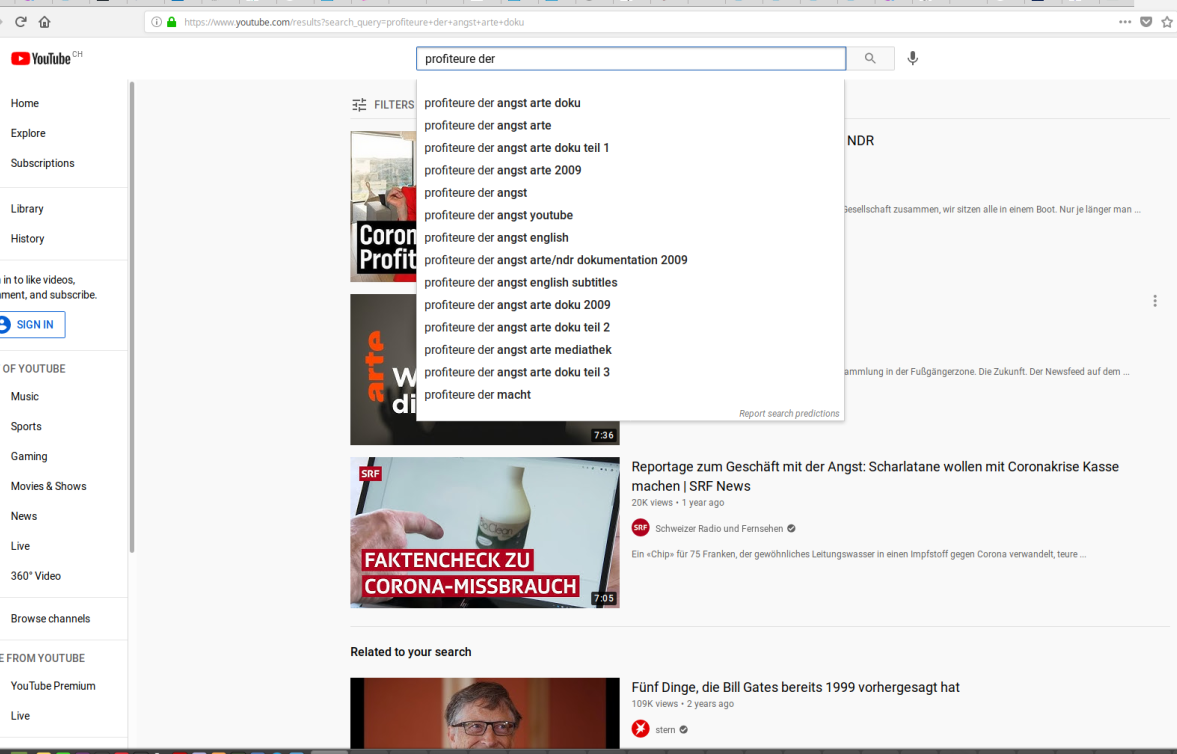Click Report search predictions link
This screenshot has height=754, width=1177.
point(789,414)
